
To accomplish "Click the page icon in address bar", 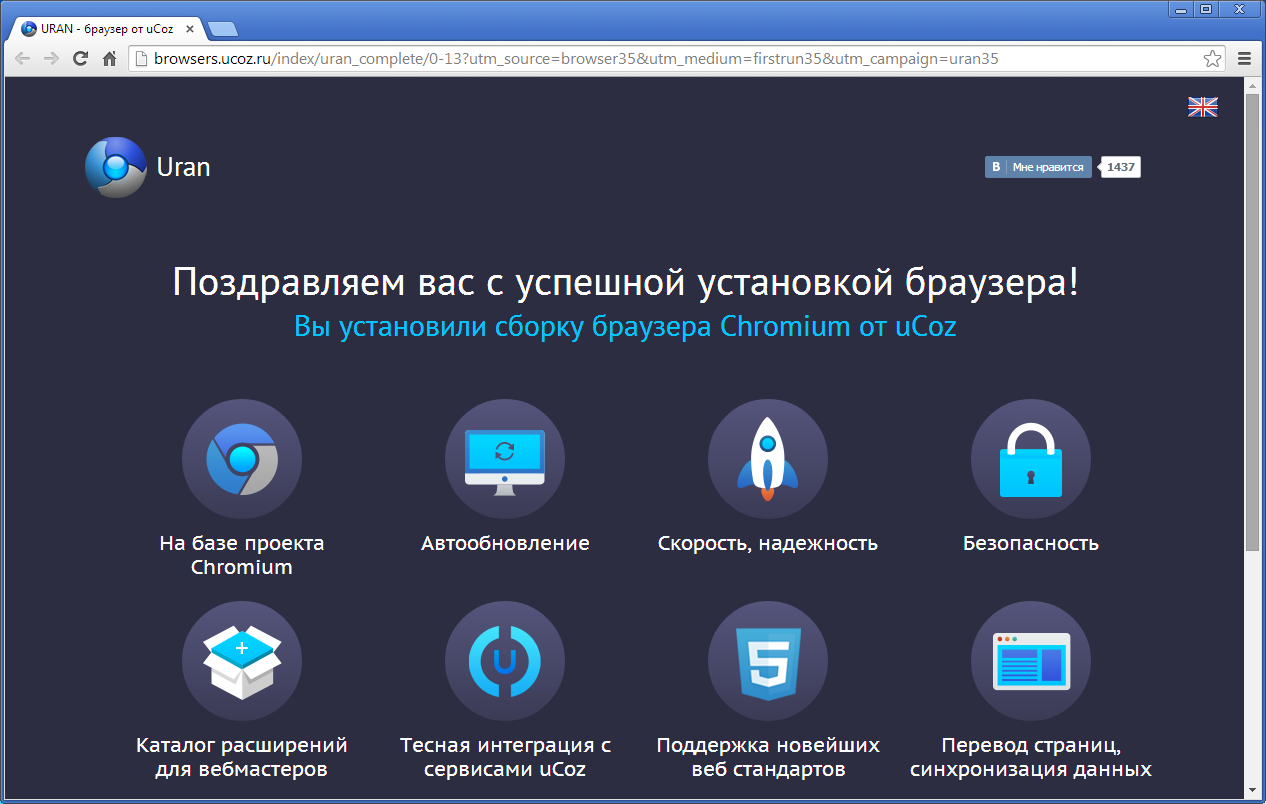I will (142, 59).
